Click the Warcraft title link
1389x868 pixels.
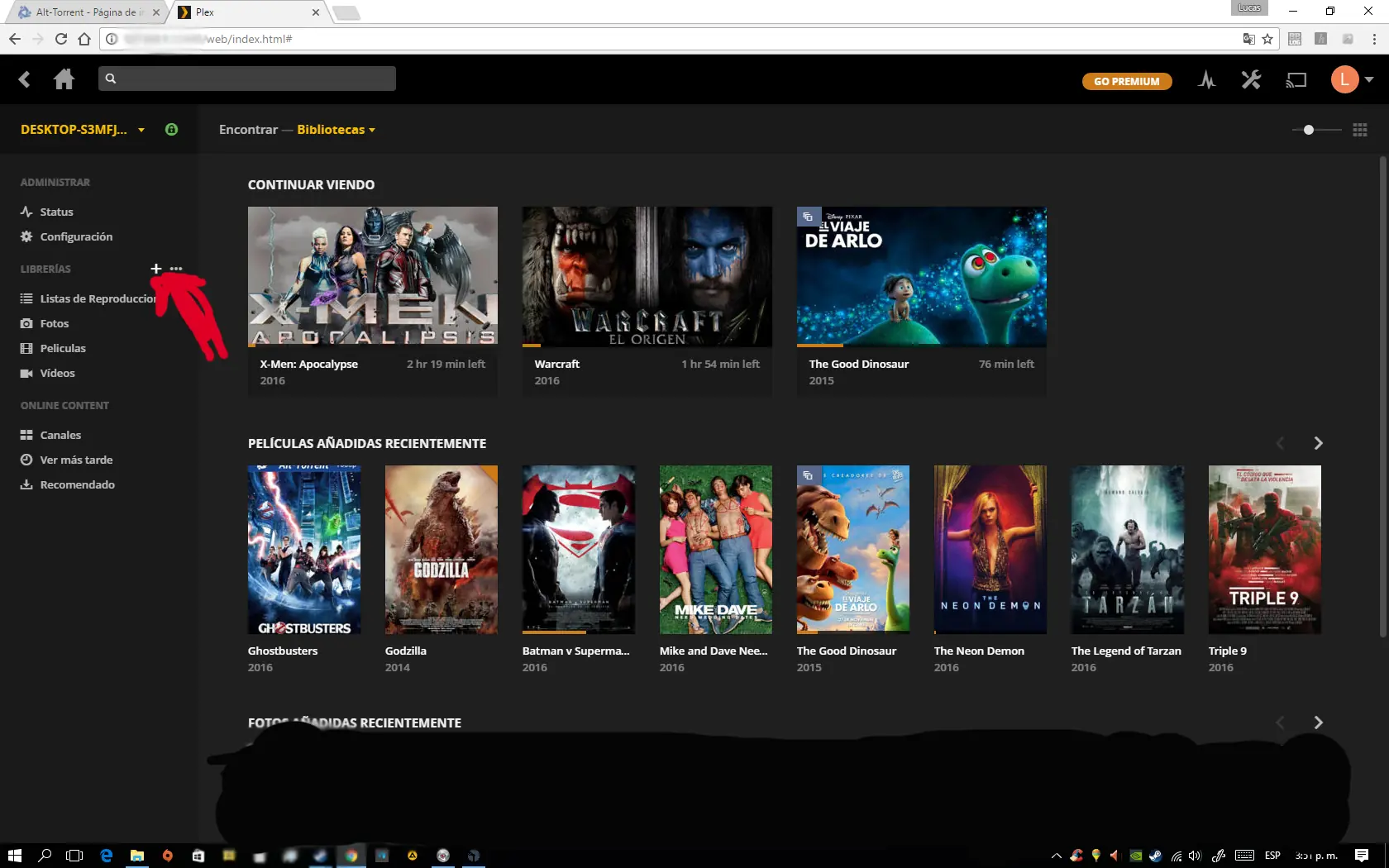[557, 365]
